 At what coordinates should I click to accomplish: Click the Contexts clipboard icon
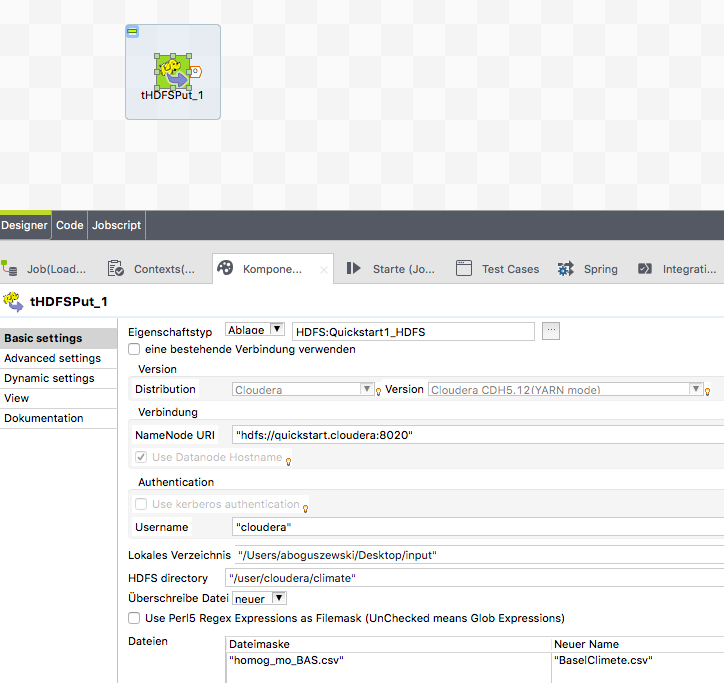116,268
